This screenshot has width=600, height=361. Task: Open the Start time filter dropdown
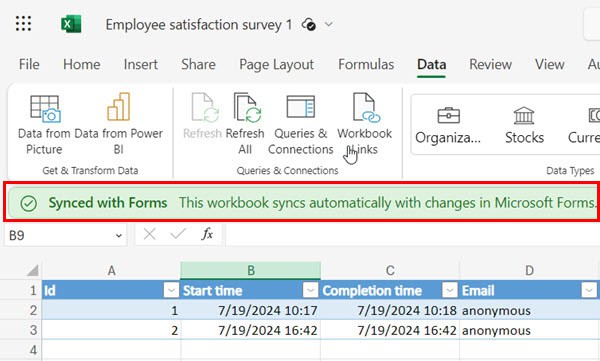(x=310, y=291)
